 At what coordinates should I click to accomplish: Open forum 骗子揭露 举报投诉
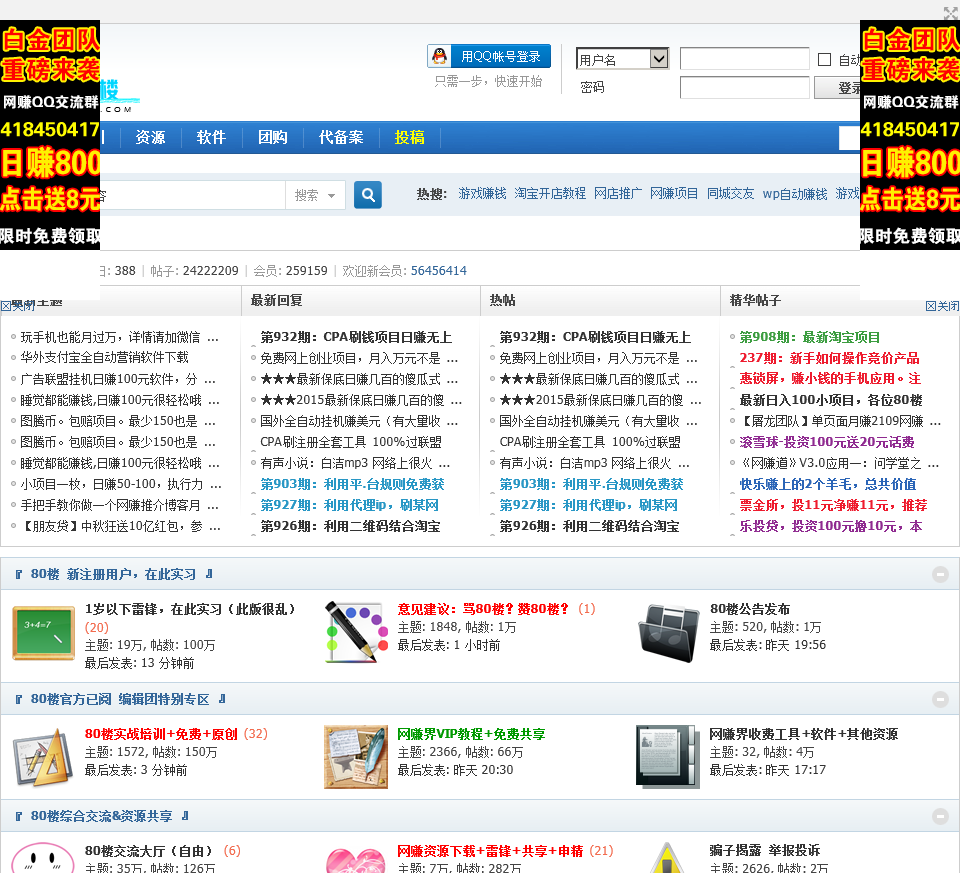765,850
